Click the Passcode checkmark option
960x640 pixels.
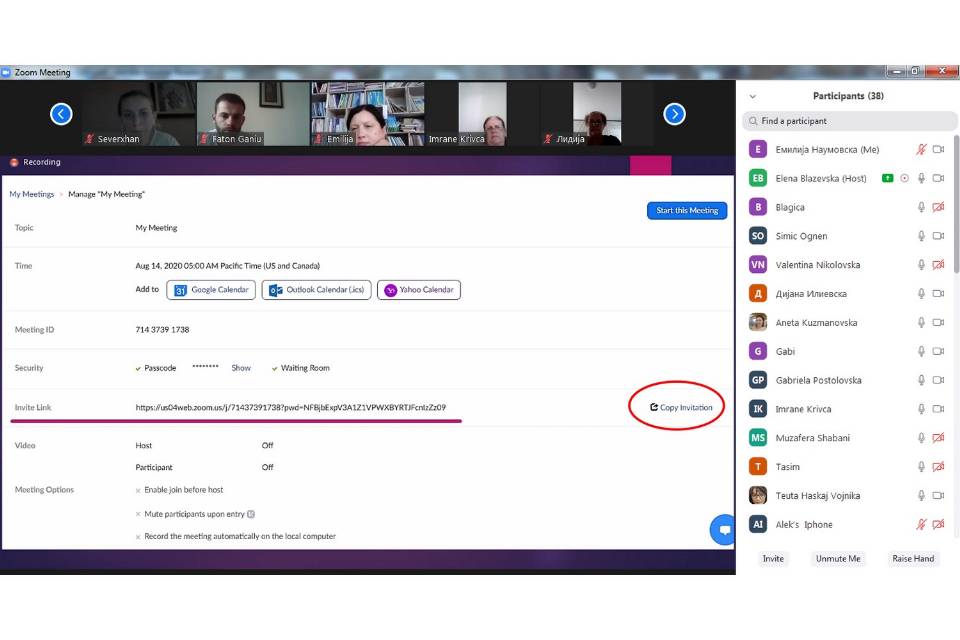(x=156, y=368)
